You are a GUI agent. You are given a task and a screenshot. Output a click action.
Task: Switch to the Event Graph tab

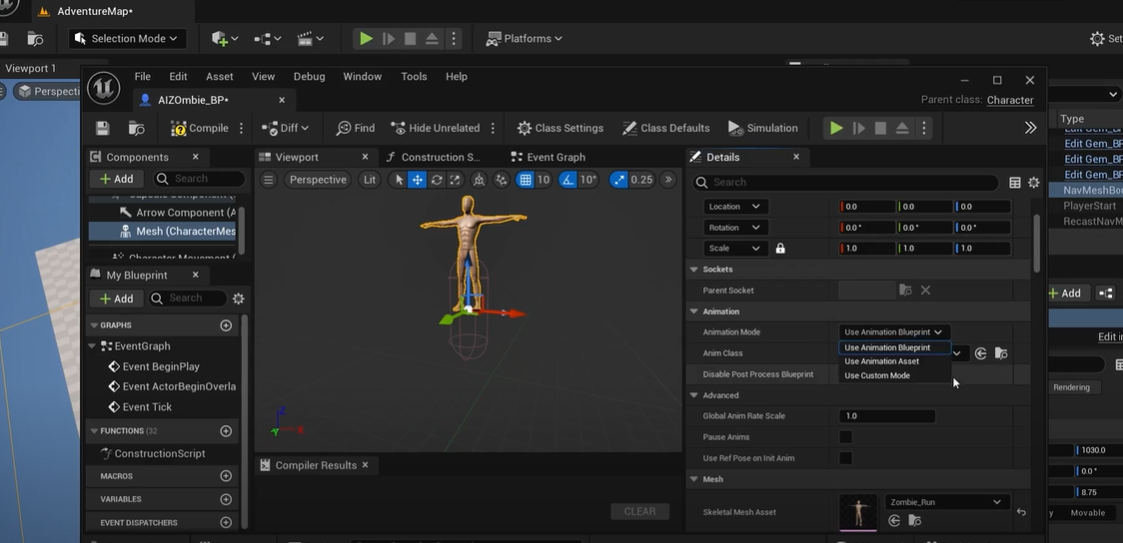click(x=548, y=157)
